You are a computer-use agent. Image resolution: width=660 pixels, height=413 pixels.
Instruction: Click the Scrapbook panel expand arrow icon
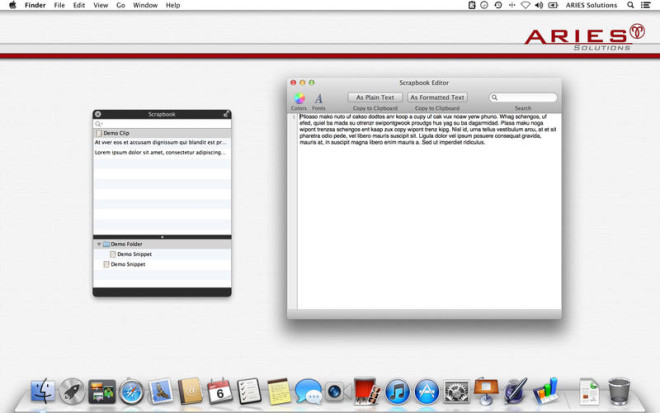pos(226,114)
